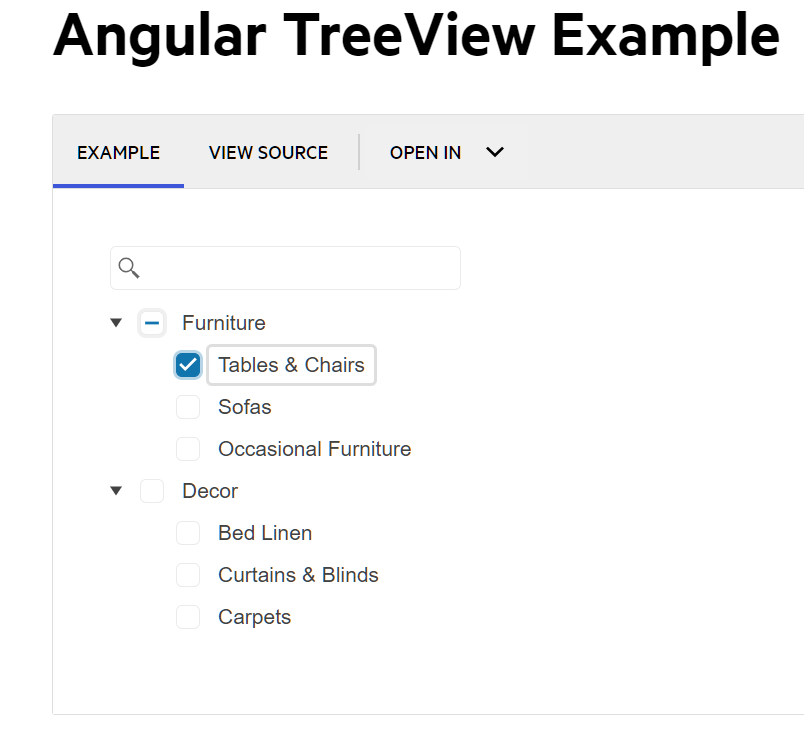Check the Curtains & Blinds checkbox

click(188, 575)
